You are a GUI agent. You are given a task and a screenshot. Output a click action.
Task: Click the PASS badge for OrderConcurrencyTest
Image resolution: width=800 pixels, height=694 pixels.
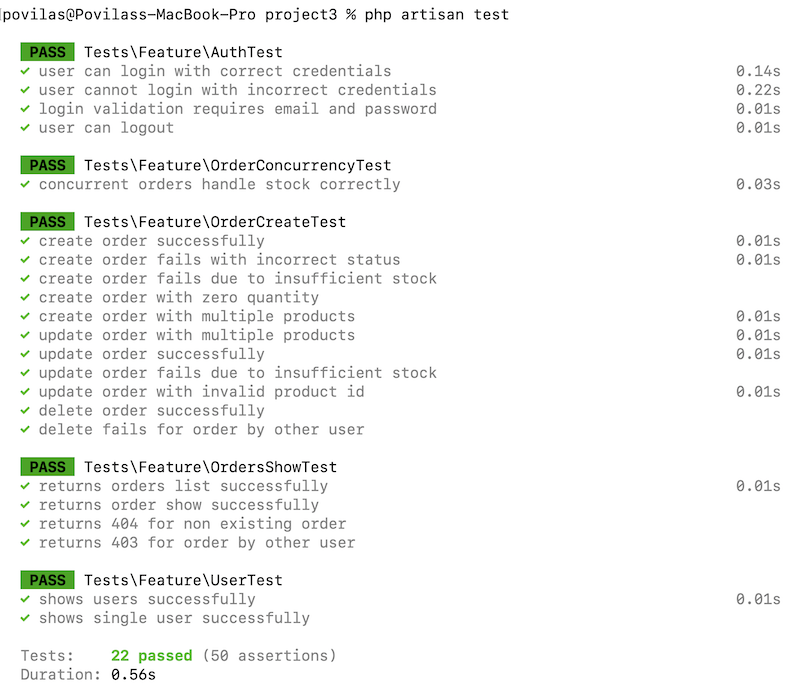pyautogui.click(x=47, y=166)
